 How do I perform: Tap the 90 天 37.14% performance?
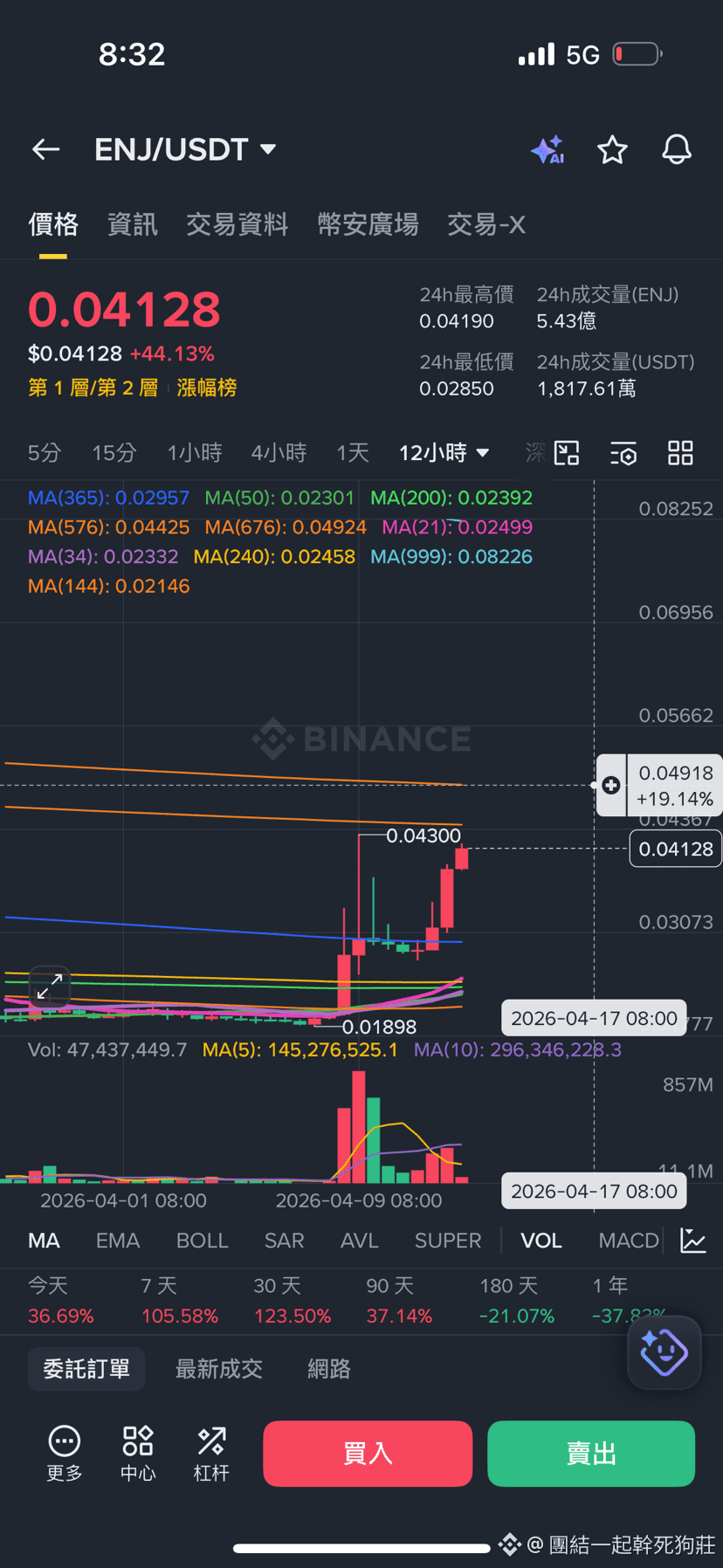[399, 1300]
